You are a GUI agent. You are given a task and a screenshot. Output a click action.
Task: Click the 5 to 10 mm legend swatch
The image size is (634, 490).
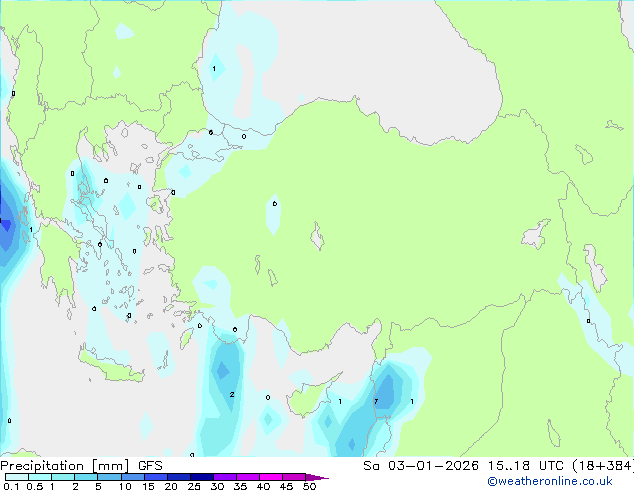point(110,477)
